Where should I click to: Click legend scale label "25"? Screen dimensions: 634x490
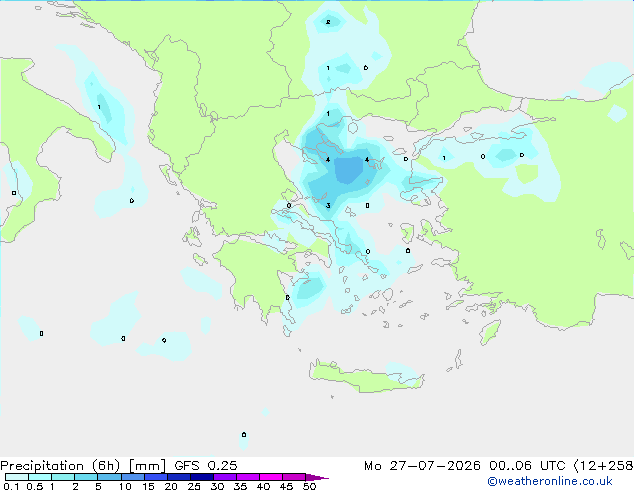pos(194,486)
